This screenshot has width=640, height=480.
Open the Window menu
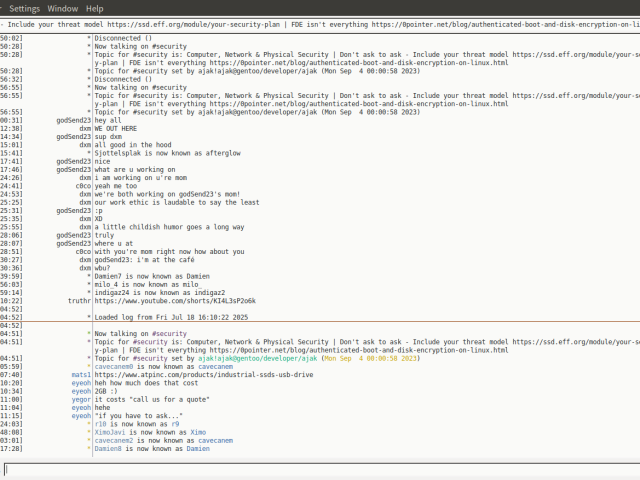[x=62, y=9]
